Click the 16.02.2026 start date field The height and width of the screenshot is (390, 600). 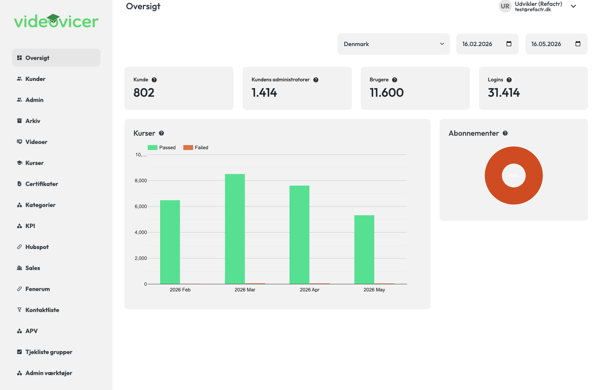pos(488,44)
